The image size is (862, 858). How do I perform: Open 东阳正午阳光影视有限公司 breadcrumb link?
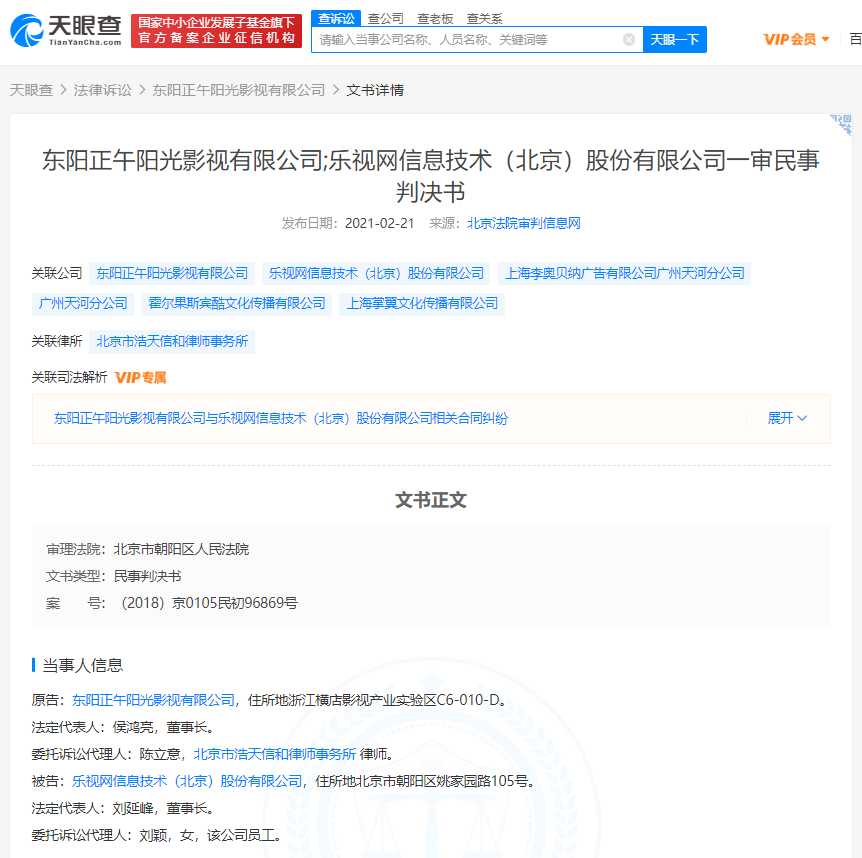click(239, 90)
